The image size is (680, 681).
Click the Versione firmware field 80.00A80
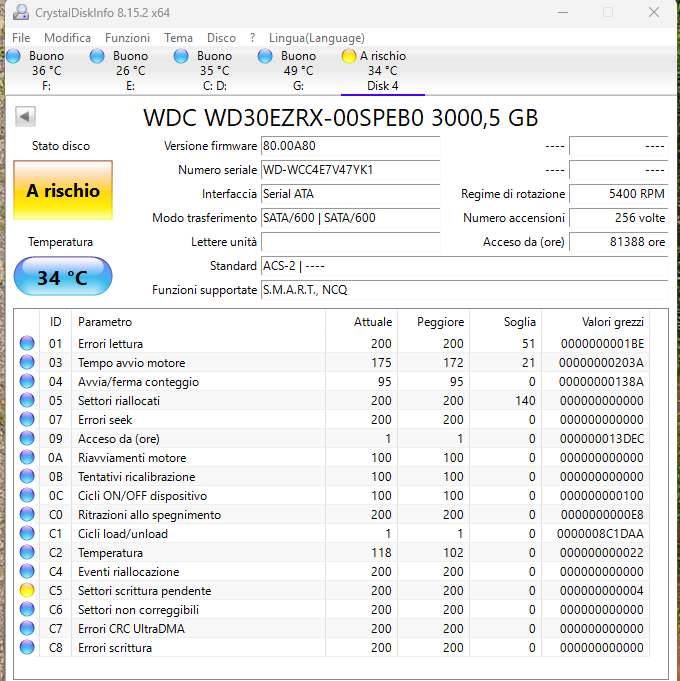(350, 146)
